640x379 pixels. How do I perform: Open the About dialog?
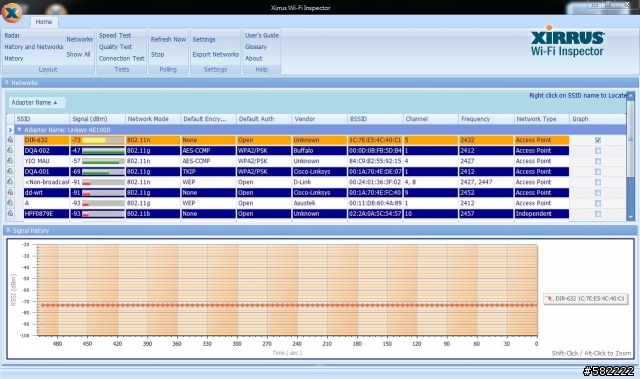(253, 58)
